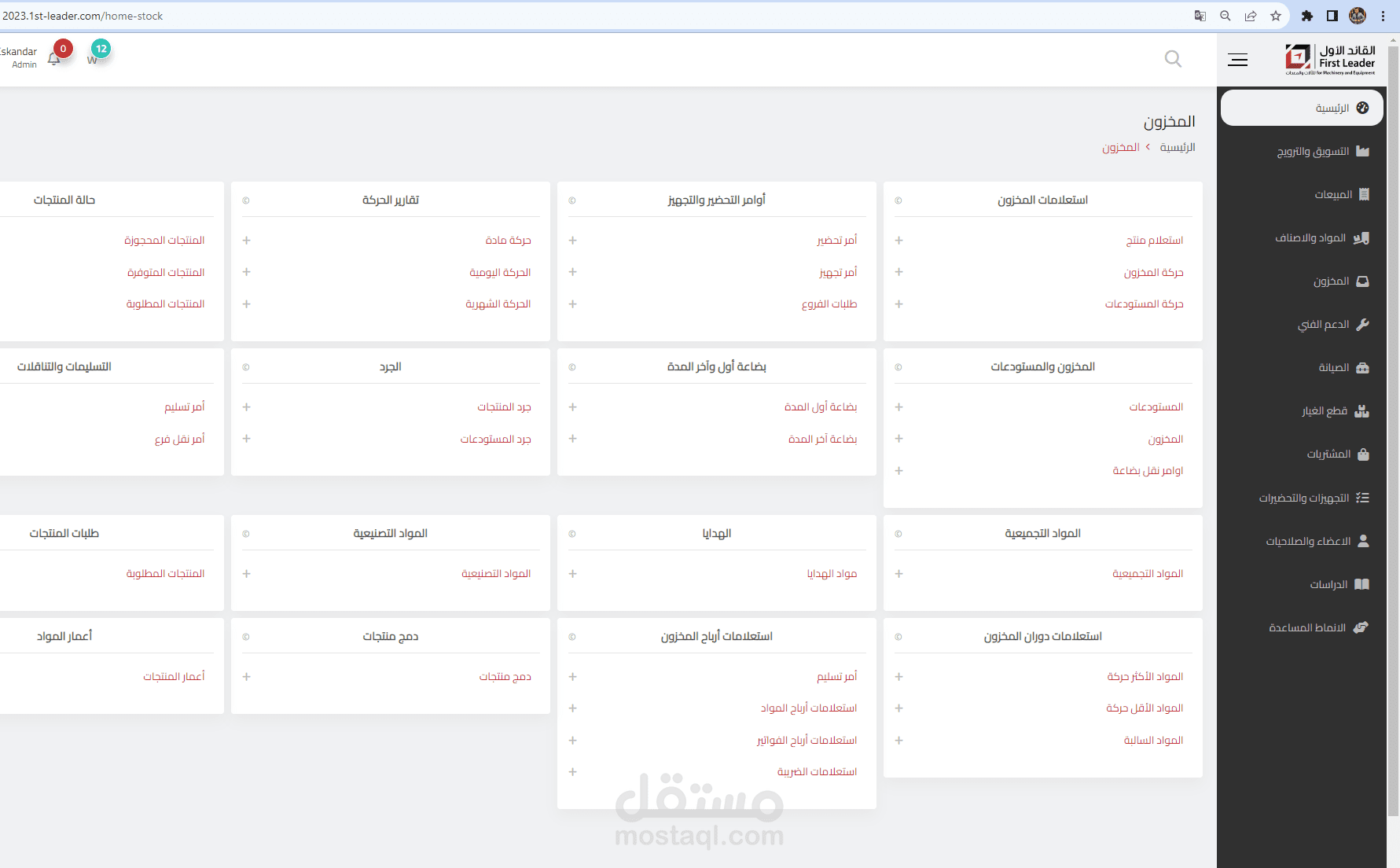Click the التجهيزات والتحضيرات checklist icon
Screen dimensions: 1400x868
[x=1363, y=498]
